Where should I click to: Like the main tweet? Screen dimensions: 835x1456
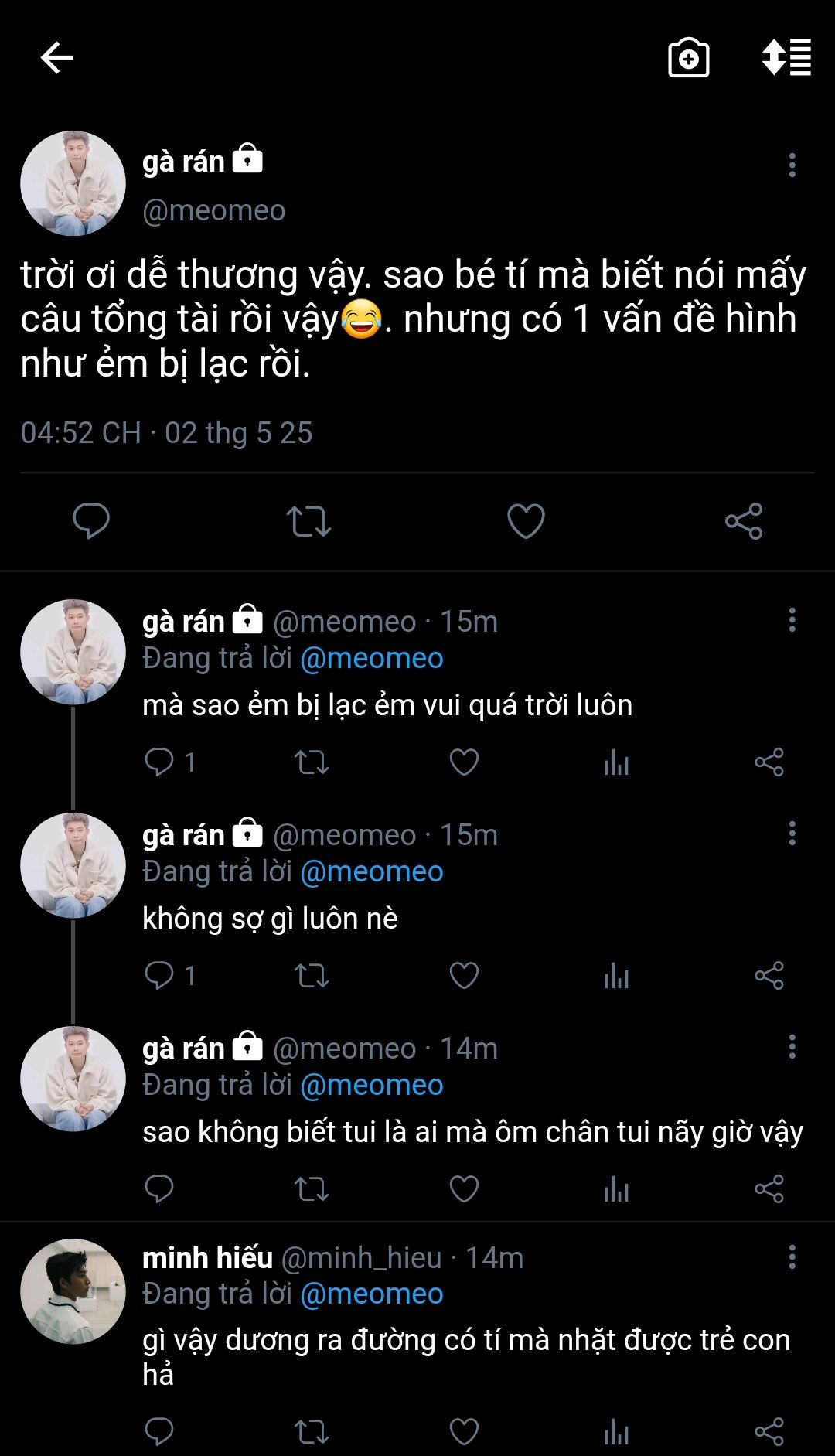pyautogui.click(x=526, y=521)
